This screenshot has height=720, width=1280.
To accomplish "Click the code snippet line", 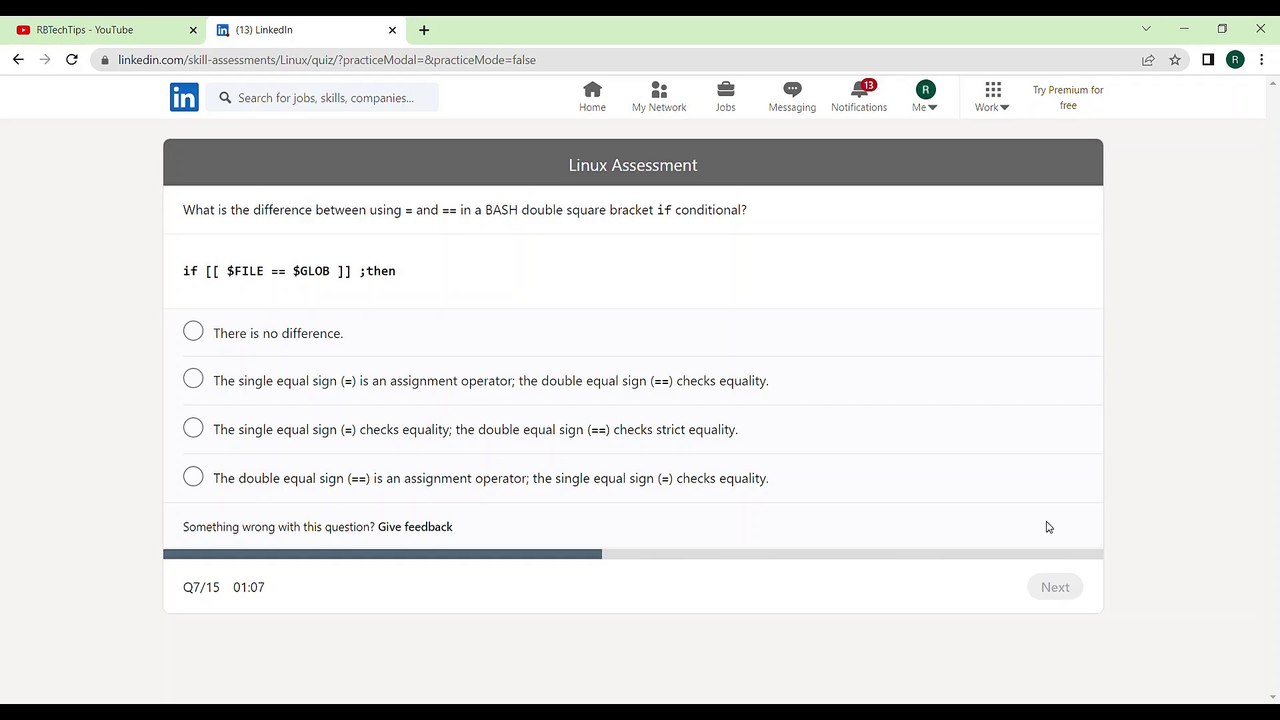I will (289, 271).
